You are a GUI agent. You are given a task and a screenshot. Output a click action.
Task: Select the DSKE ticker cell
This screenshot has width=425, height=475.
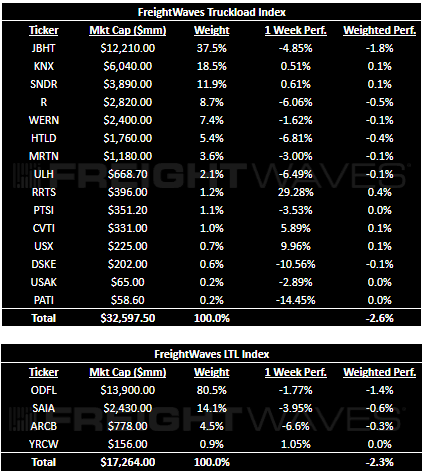click(x=44, y=264)
